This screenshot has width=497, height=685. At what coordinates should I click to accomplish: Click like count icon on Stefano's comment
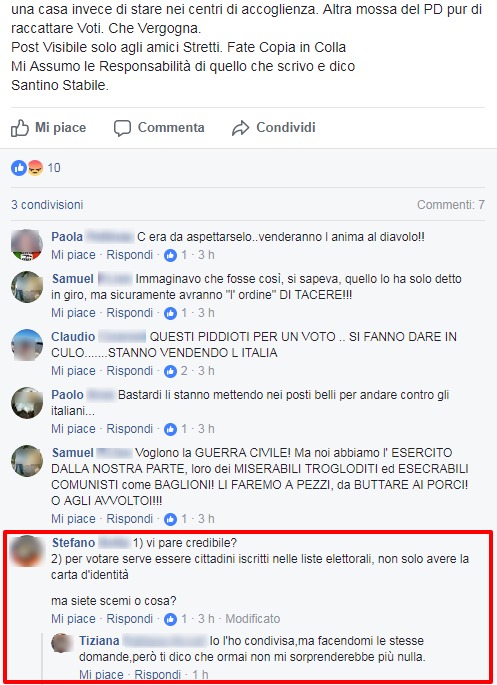[x=170, y=619]
